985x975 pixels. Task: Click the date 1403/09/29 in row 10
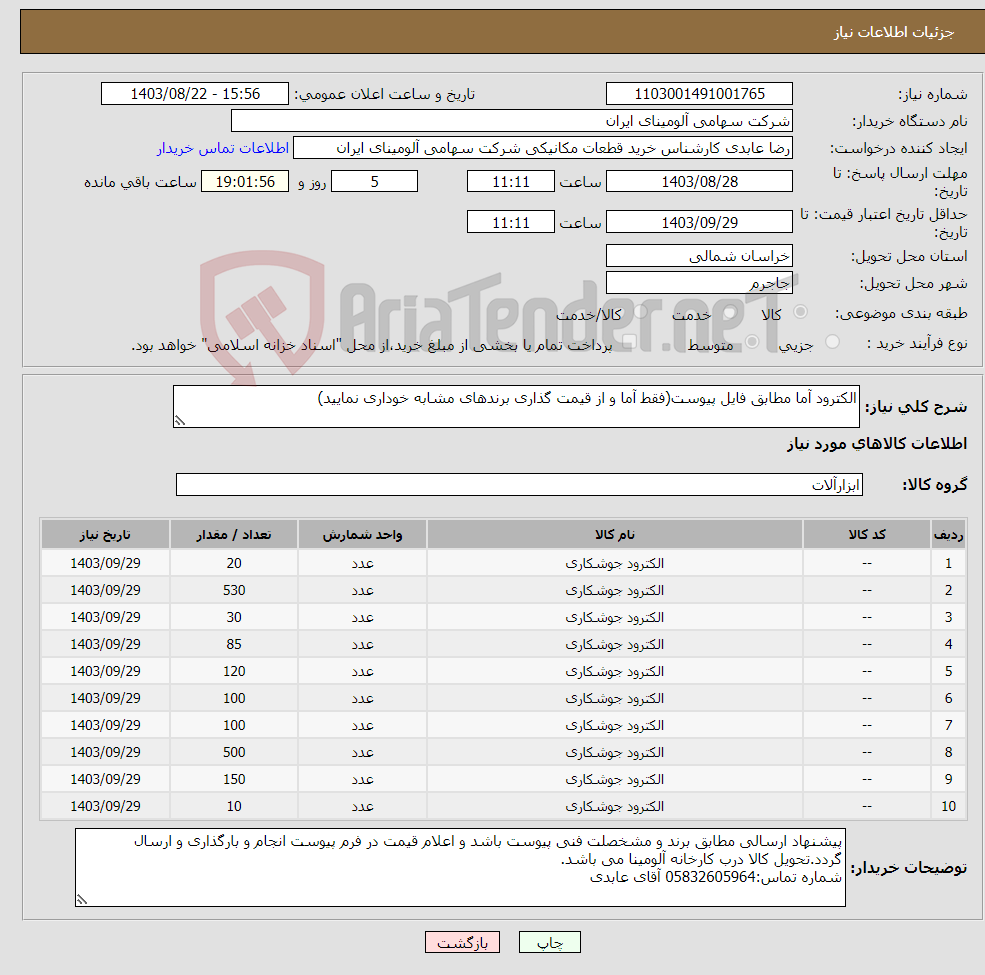tap(106, 806)
